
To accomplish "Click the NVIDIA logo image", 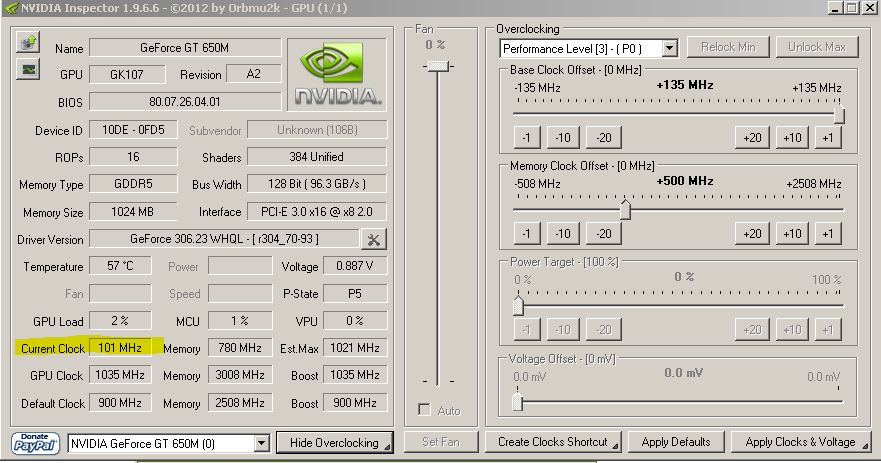I will 337,75.
